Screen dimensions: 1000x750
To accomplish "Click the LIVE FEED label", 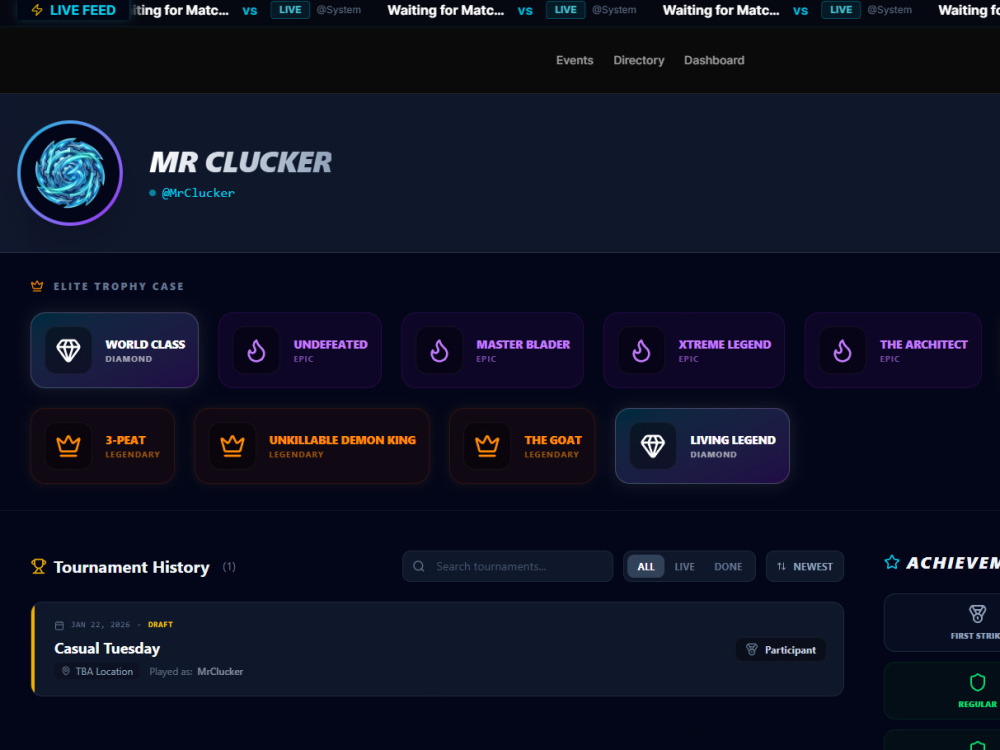I will pyautogui.click(x=83, y=10).
